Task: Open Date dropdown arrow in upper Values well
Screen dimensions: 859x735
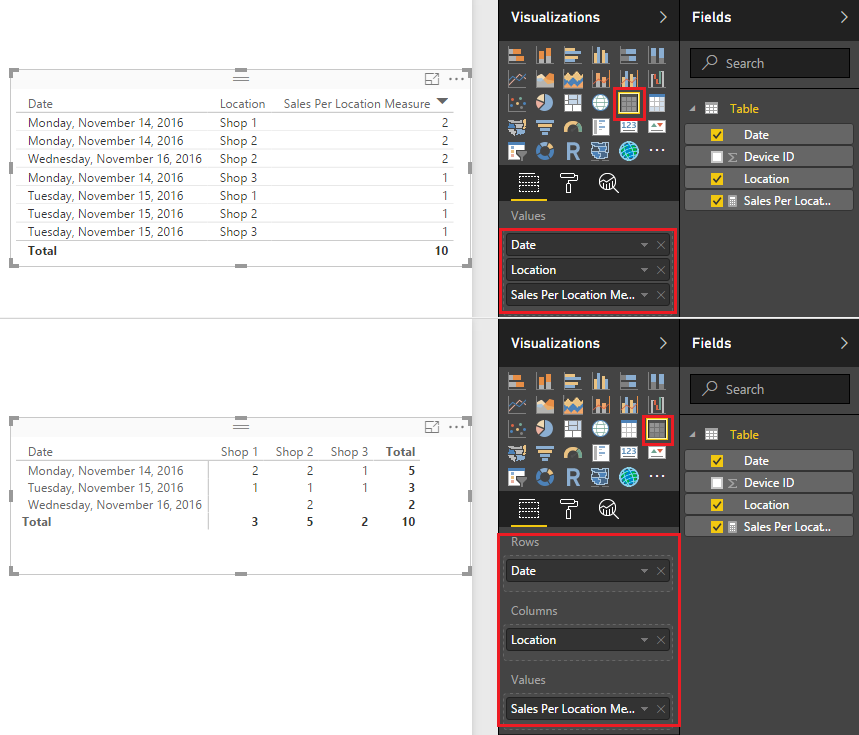Action: point(644,245)
